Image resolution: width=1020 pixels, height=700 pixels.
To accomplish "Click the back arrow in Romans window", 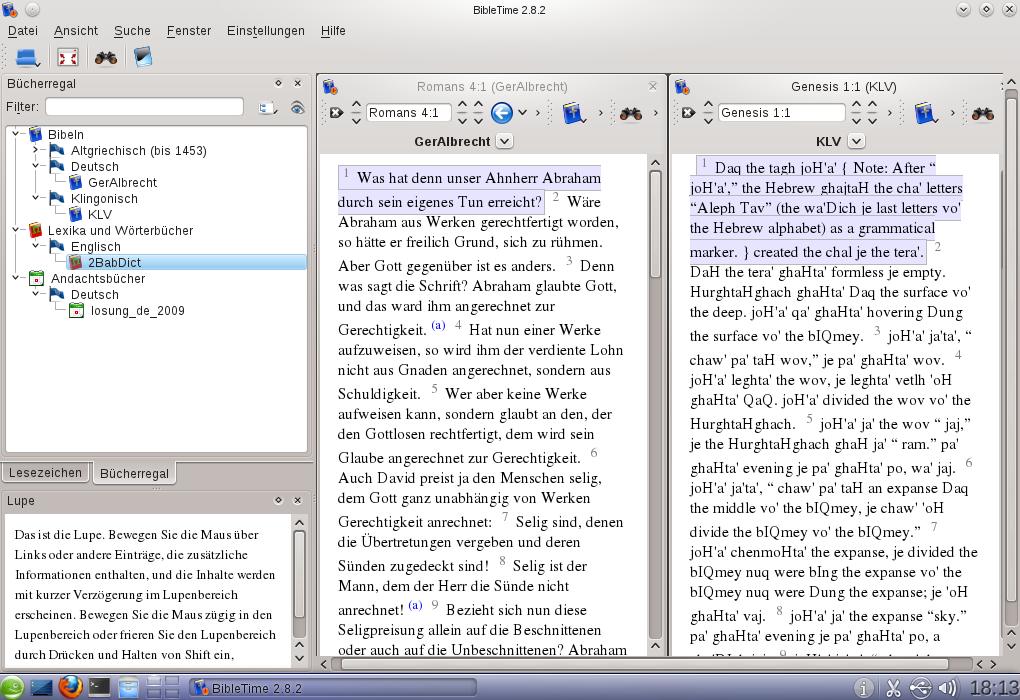I will click(502, 113).
